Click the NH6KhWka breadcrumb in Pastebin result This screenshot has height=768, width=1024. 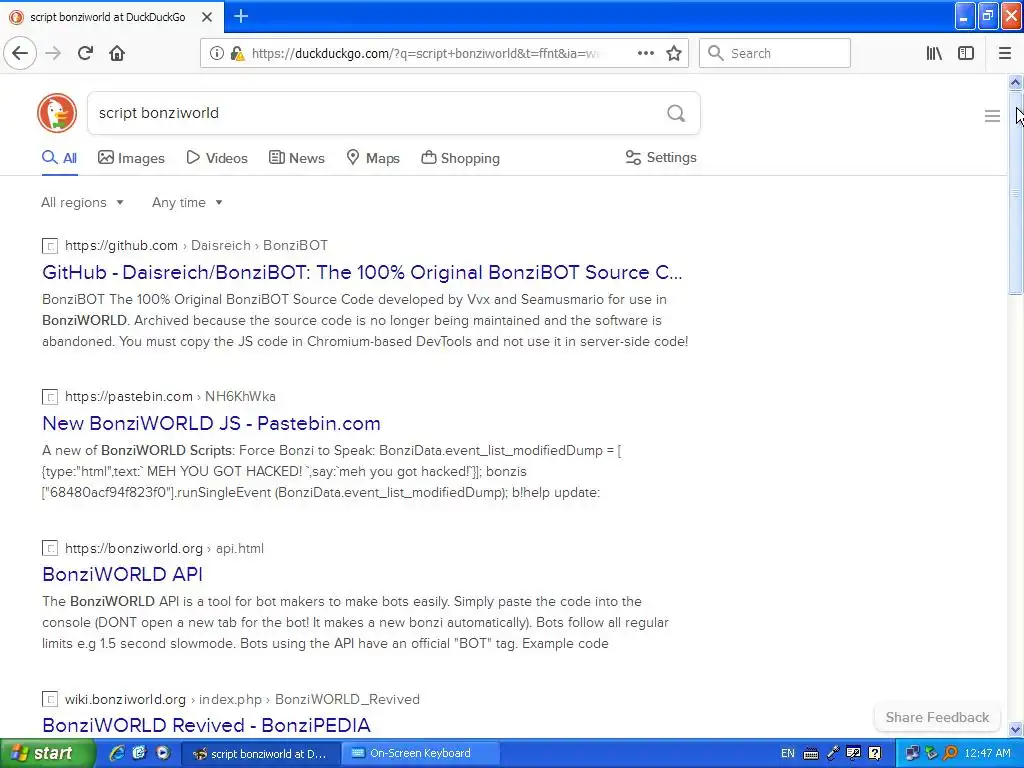coord(240,396)
